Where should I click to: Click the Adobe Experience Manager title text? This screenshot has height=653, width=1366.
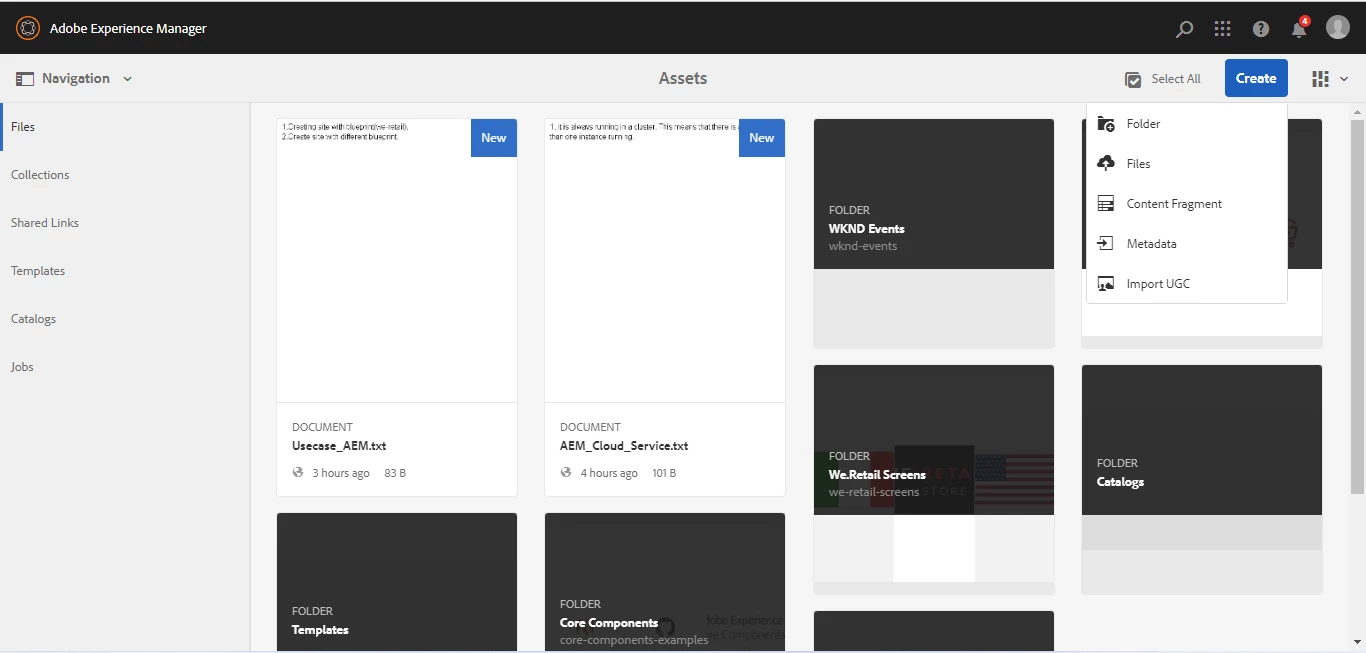[128, 28]
